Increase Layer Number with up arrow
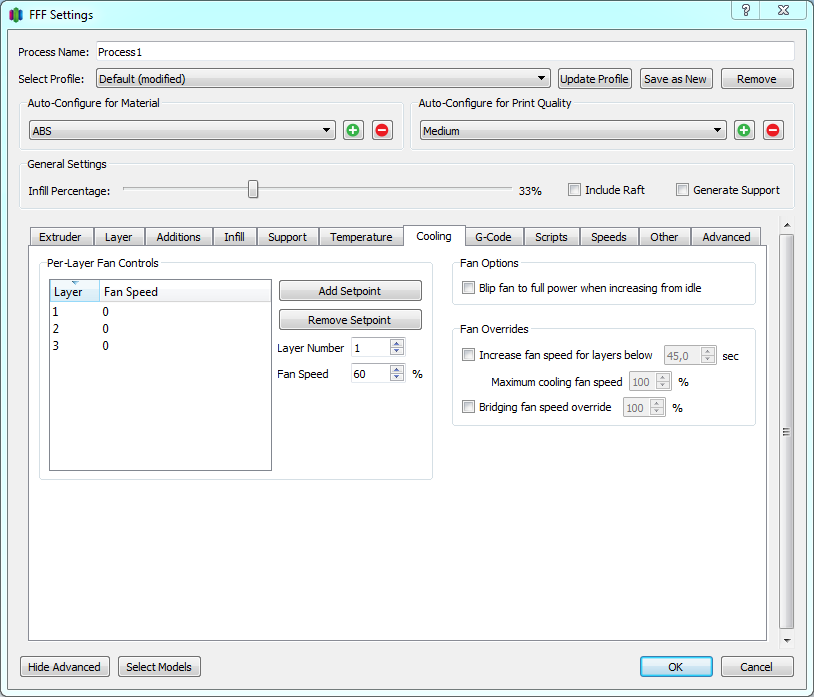The image size is (814, 697). click(x=397, y=343)
